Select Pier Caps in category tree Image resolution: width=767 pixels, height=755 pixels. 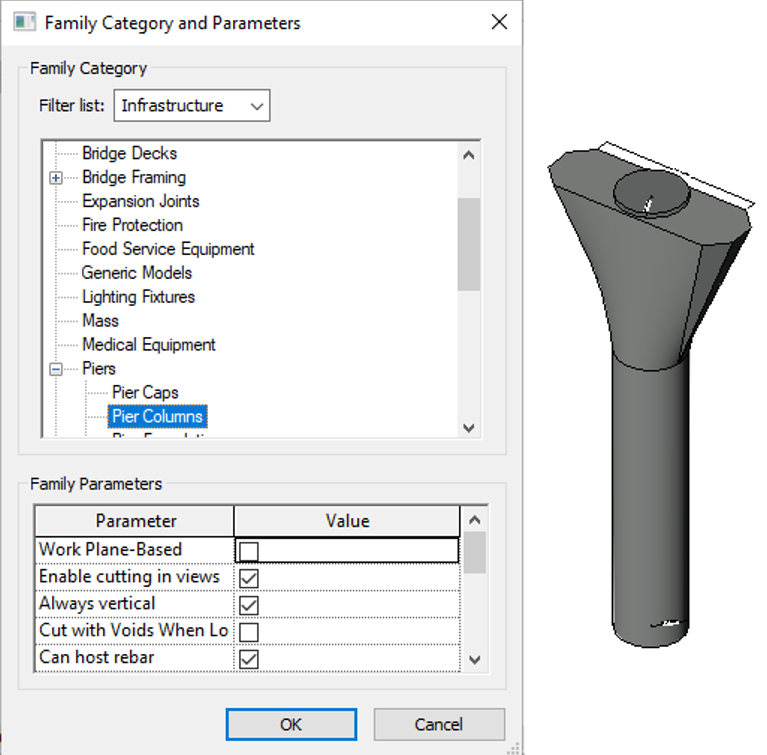(145, 392)
